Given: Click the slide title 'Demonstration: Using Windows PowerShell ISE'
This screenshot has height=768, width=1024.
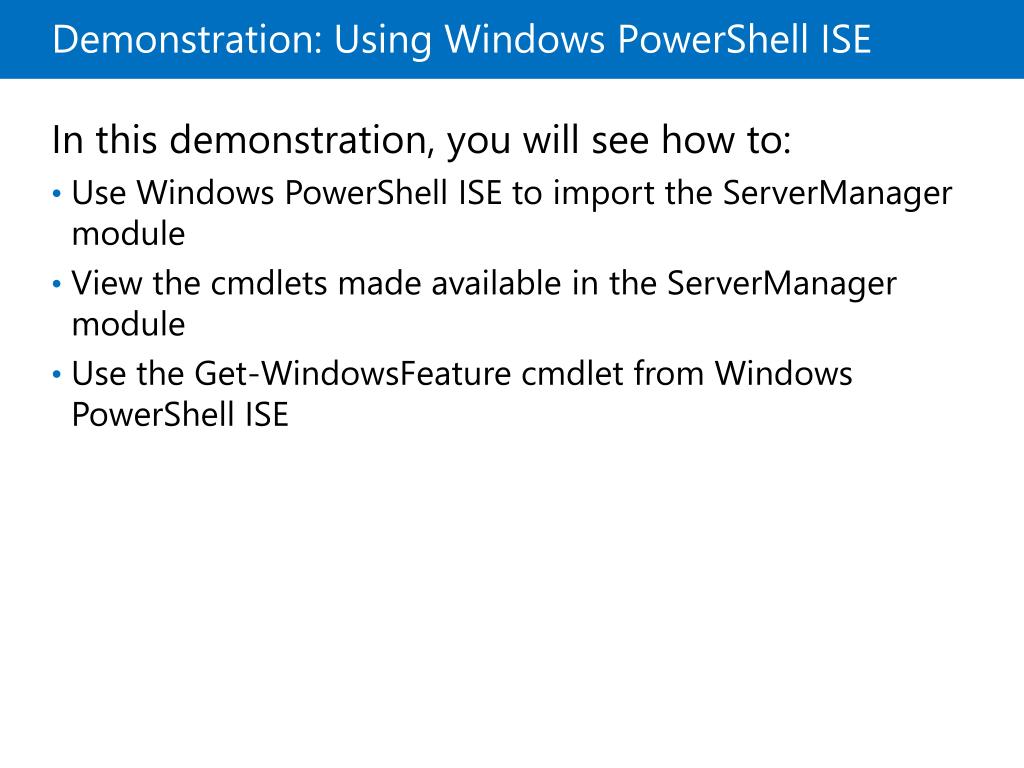Looking at the screenshot, I should point(462,40).
